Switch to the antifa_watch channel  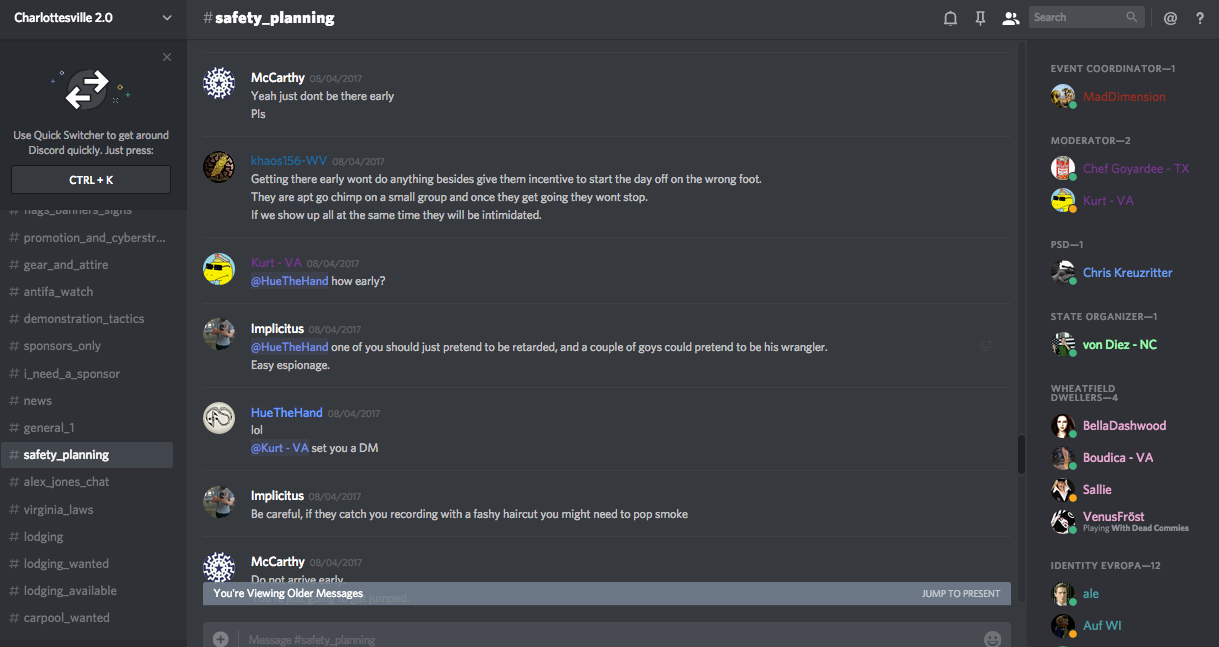(58, 292)
